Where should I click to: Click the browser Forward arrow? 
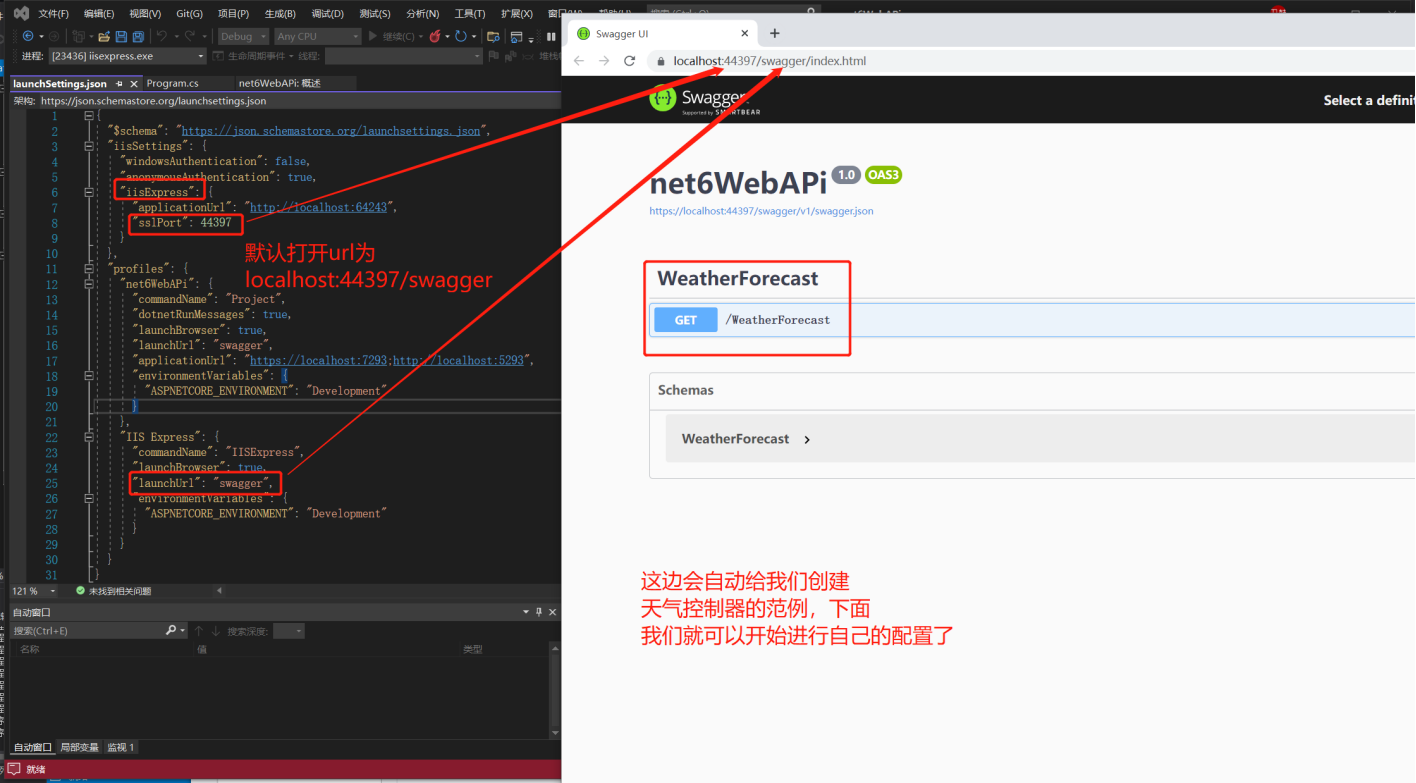(604, 61)
